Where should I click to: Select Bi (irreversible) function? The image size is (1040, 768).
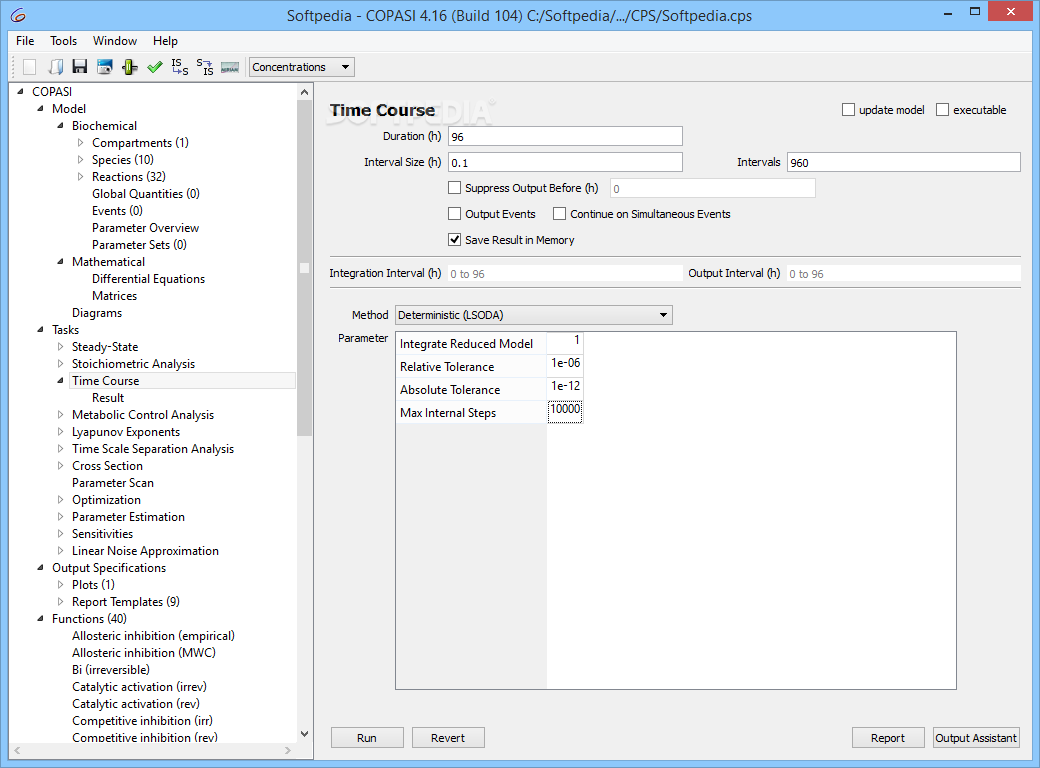pyautogui.click(x=111, y=670)
